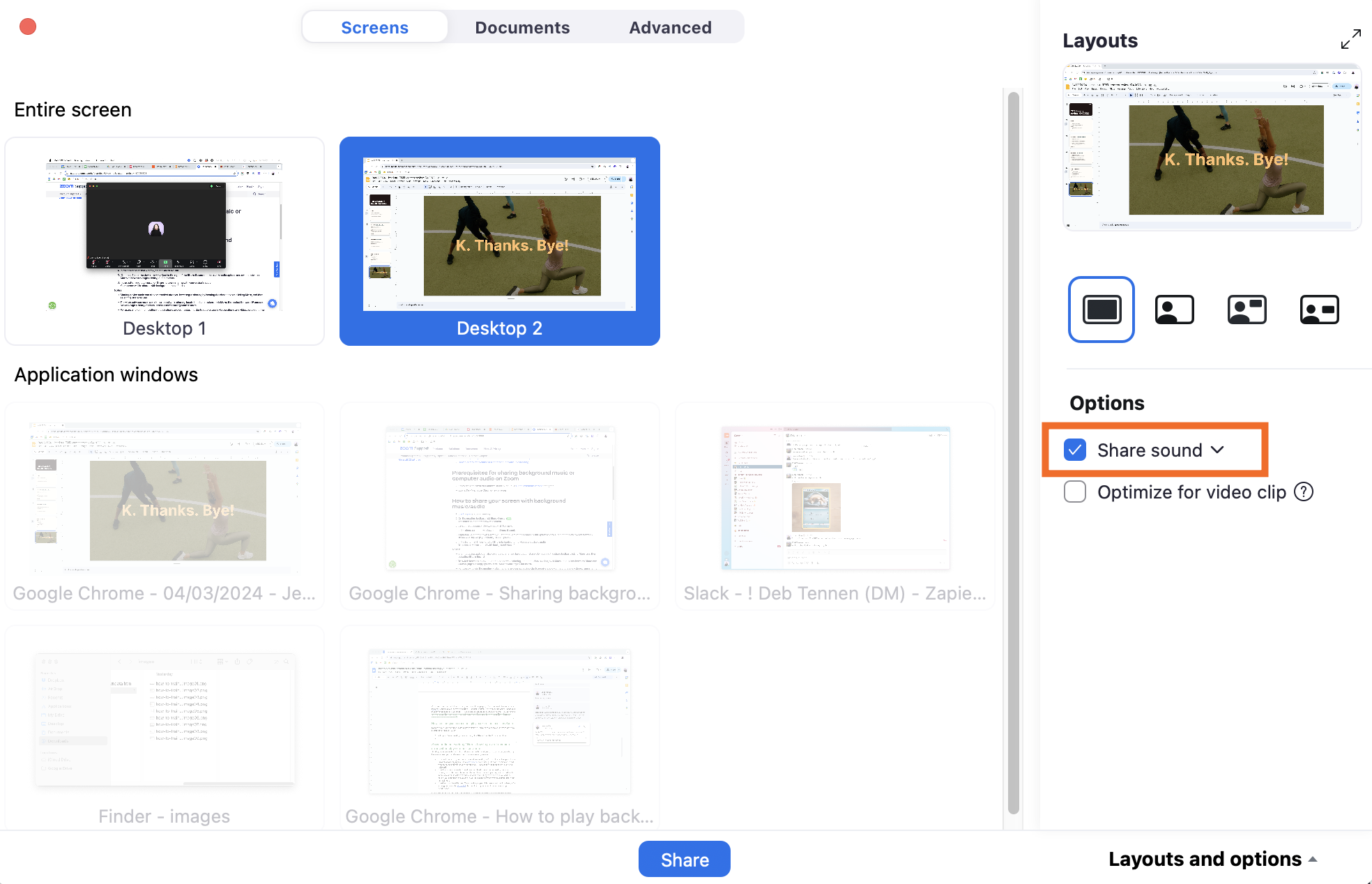The width and height of the screenshot is (1372, 884).
Task: Click the vertical scrollbar of the screens list
Action: 1013,453
